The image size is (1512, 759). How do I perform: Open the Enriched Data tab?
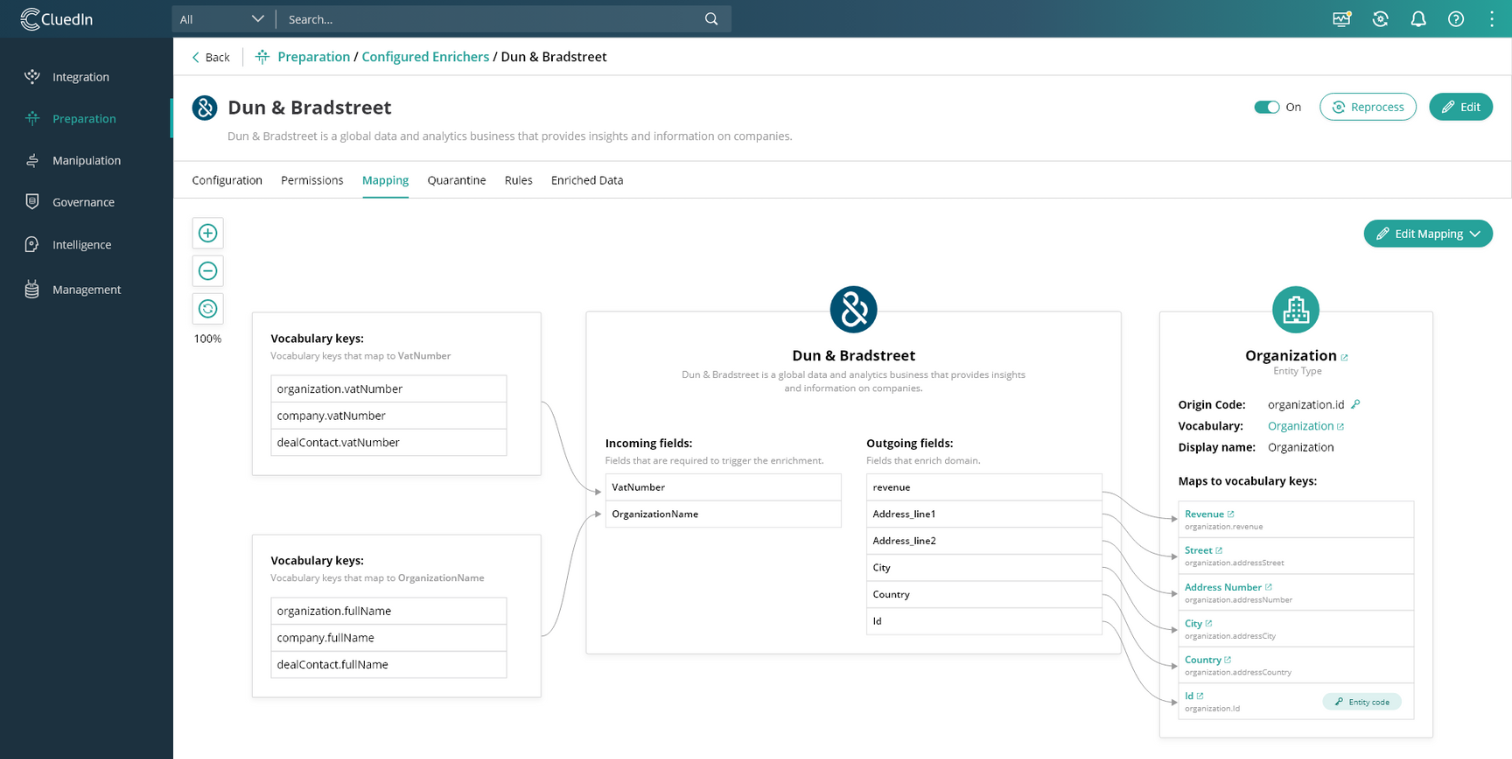click(587, 181)
